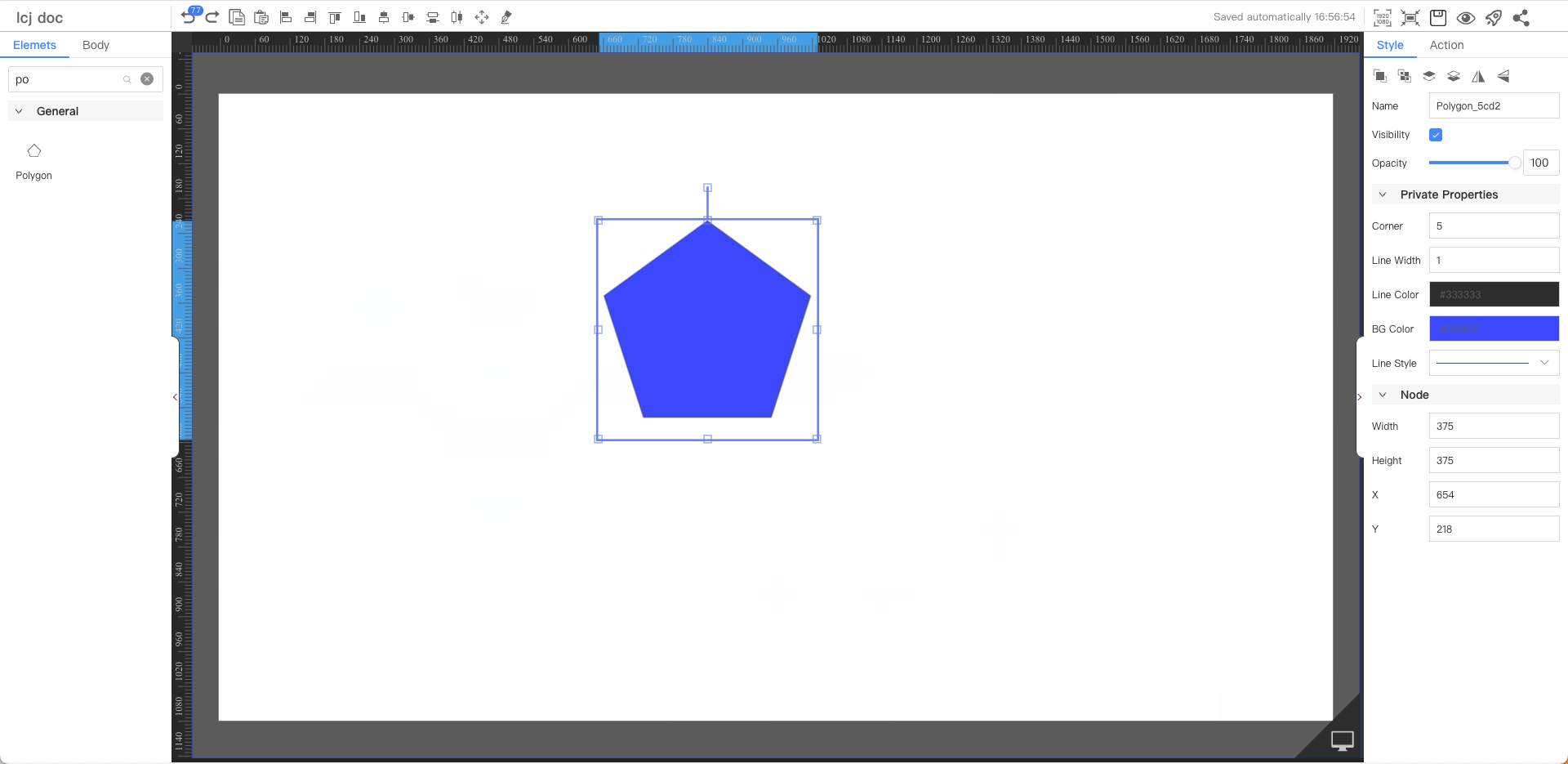Click the Corner value field
Viewport: 1568px width, 764px height.
(1494, 226)
